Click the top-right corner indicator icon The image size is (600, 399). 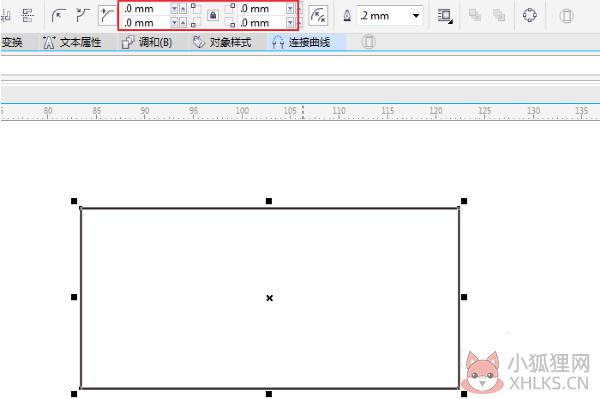click(230, 8)
